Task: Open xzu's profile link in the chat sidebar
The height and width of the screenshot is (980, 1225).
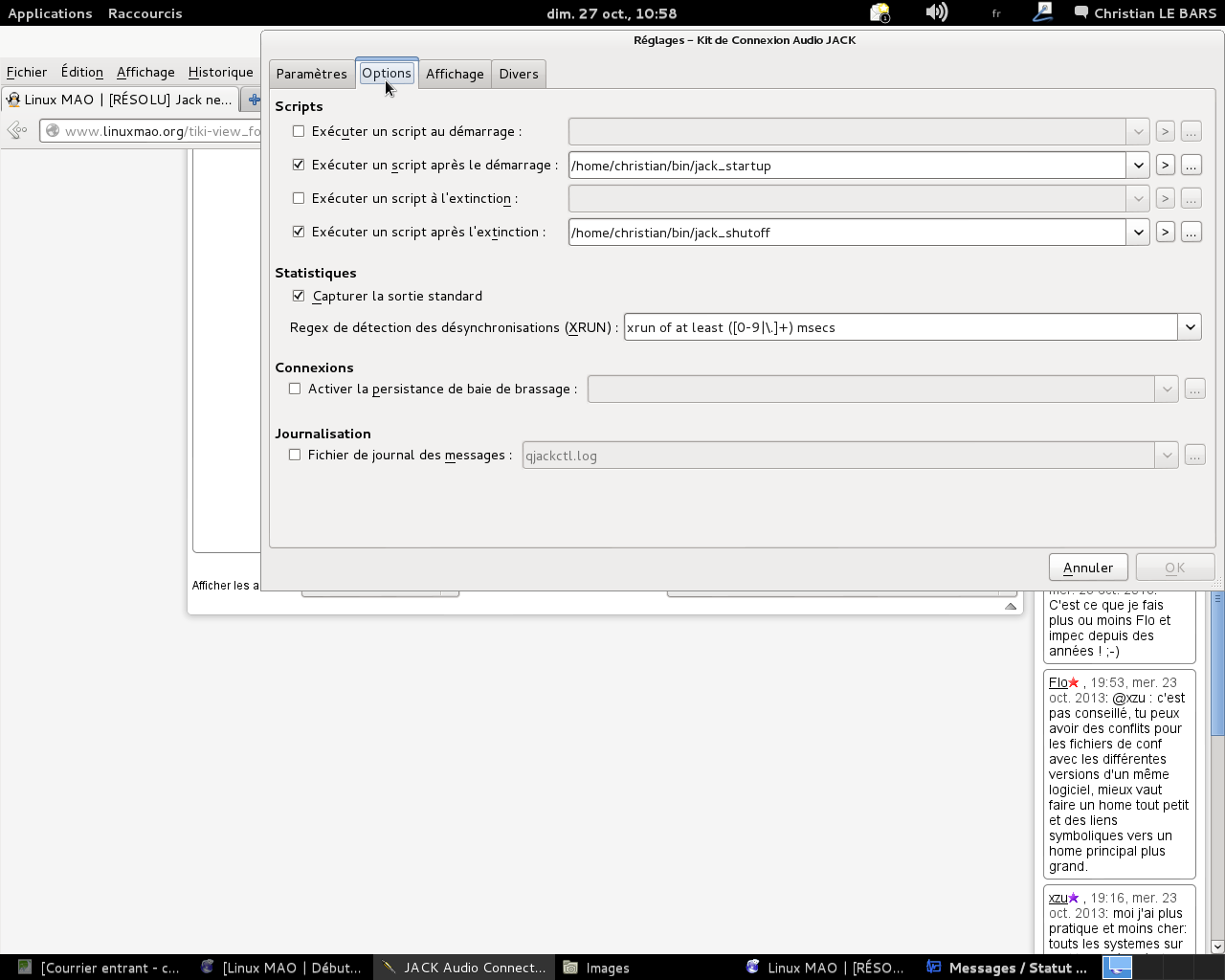Action: [x=1058, y=898]
